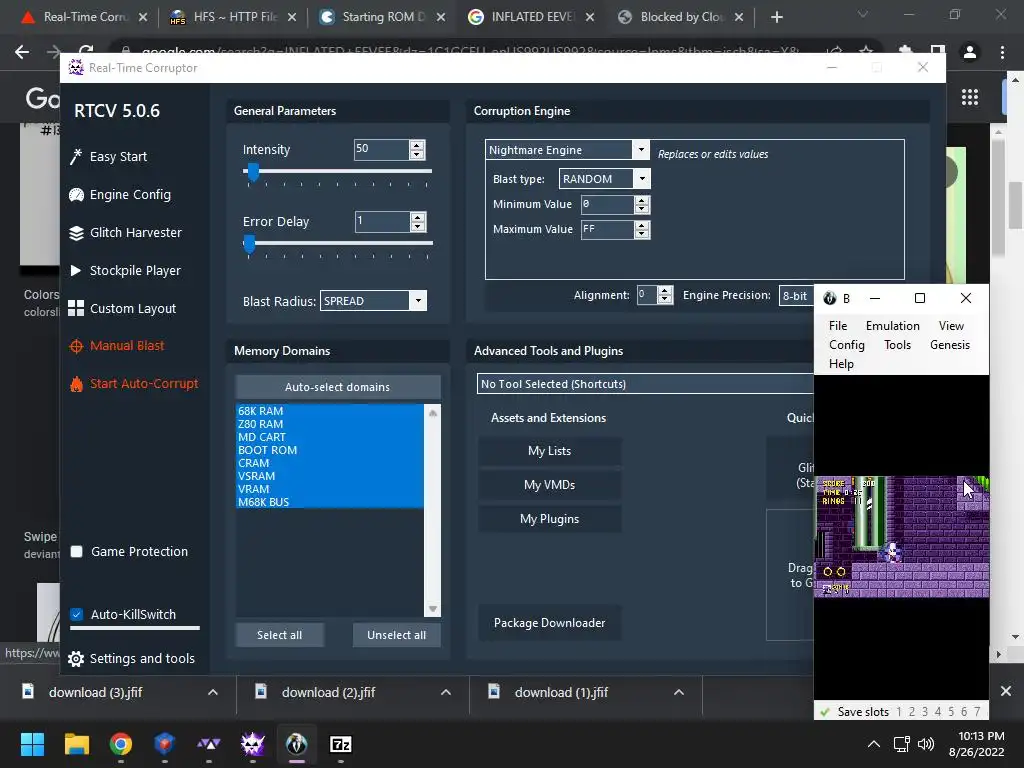Increase Intensity with the spinner arrows
1024x768 pixels.
point(417,146)
